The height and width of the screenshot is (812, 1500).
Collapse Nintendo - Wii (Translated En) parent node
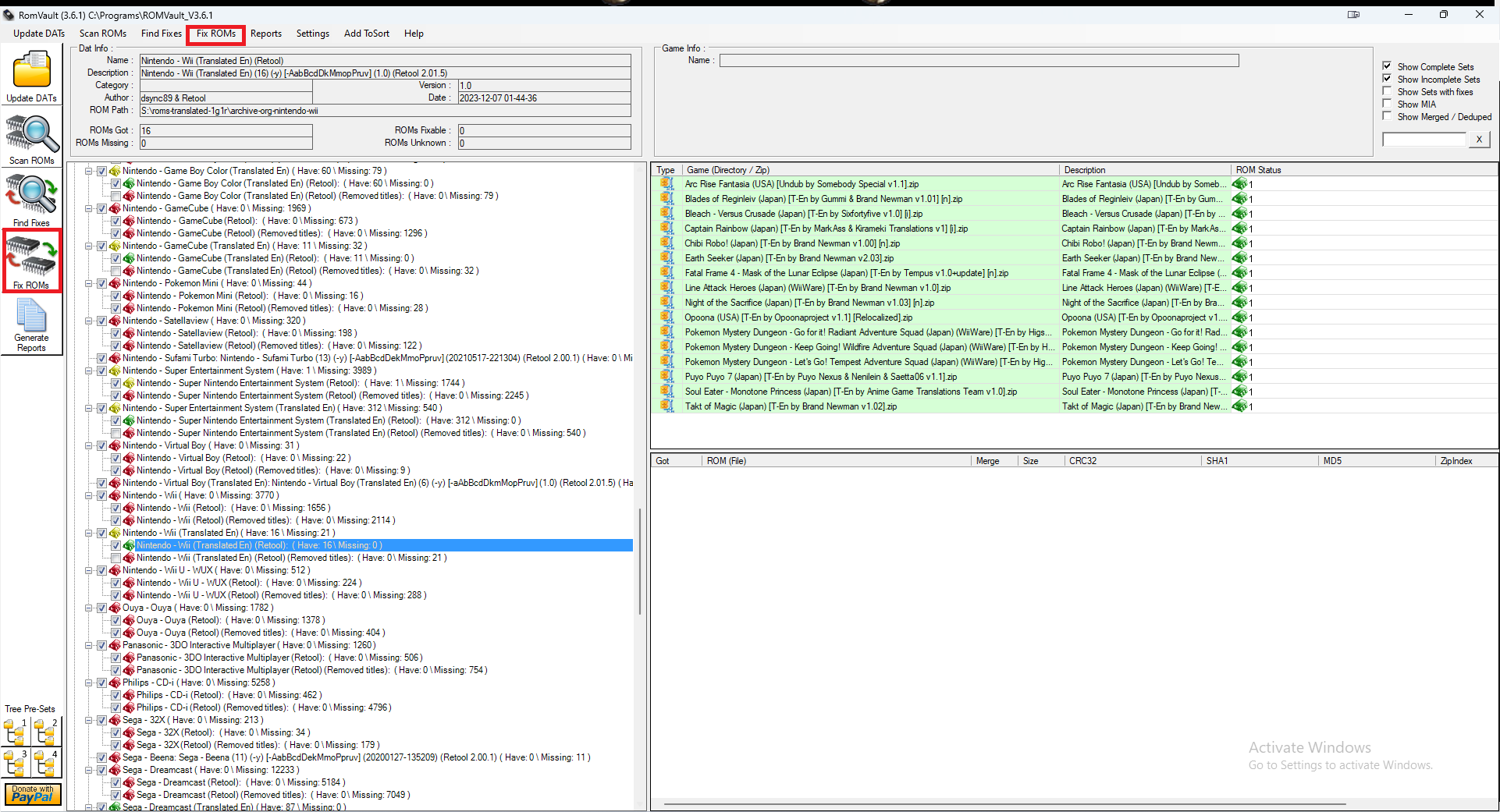(x=88, y=533)
